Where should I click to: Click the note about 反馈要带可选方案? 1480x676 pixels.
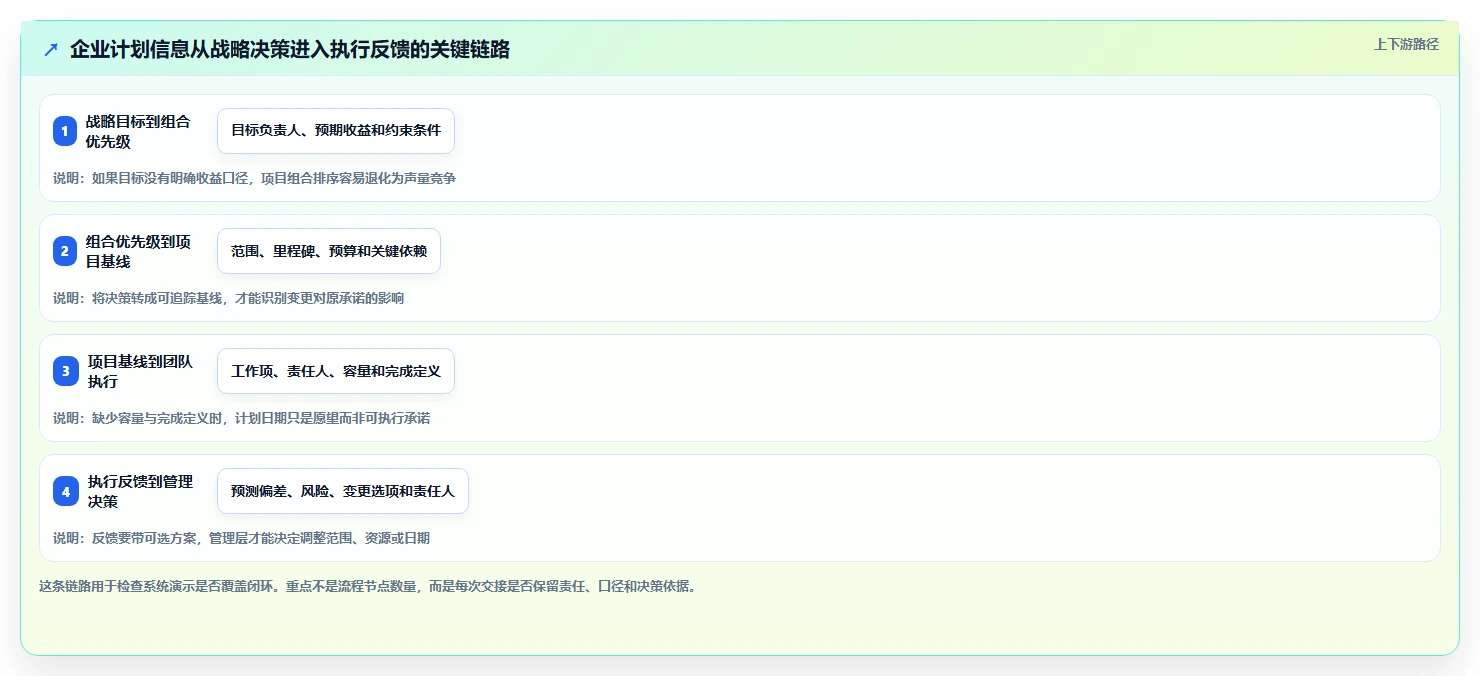click(x=241, y=538)
